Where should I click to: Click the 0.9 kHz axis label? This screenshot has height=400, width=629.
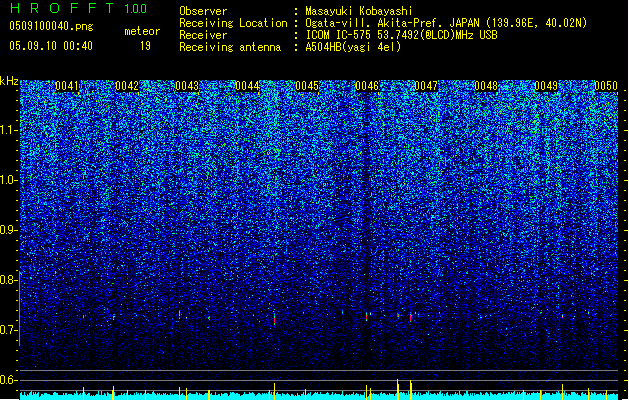click(9, 230)
